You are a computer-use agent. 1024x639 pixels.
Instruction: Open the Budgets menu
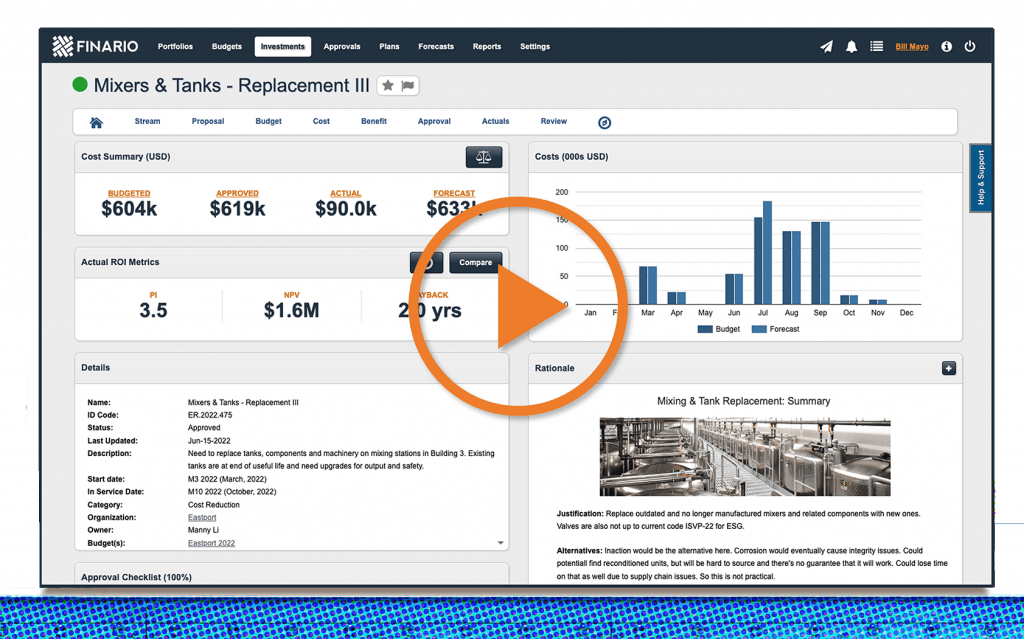click(x=227, y=46)
